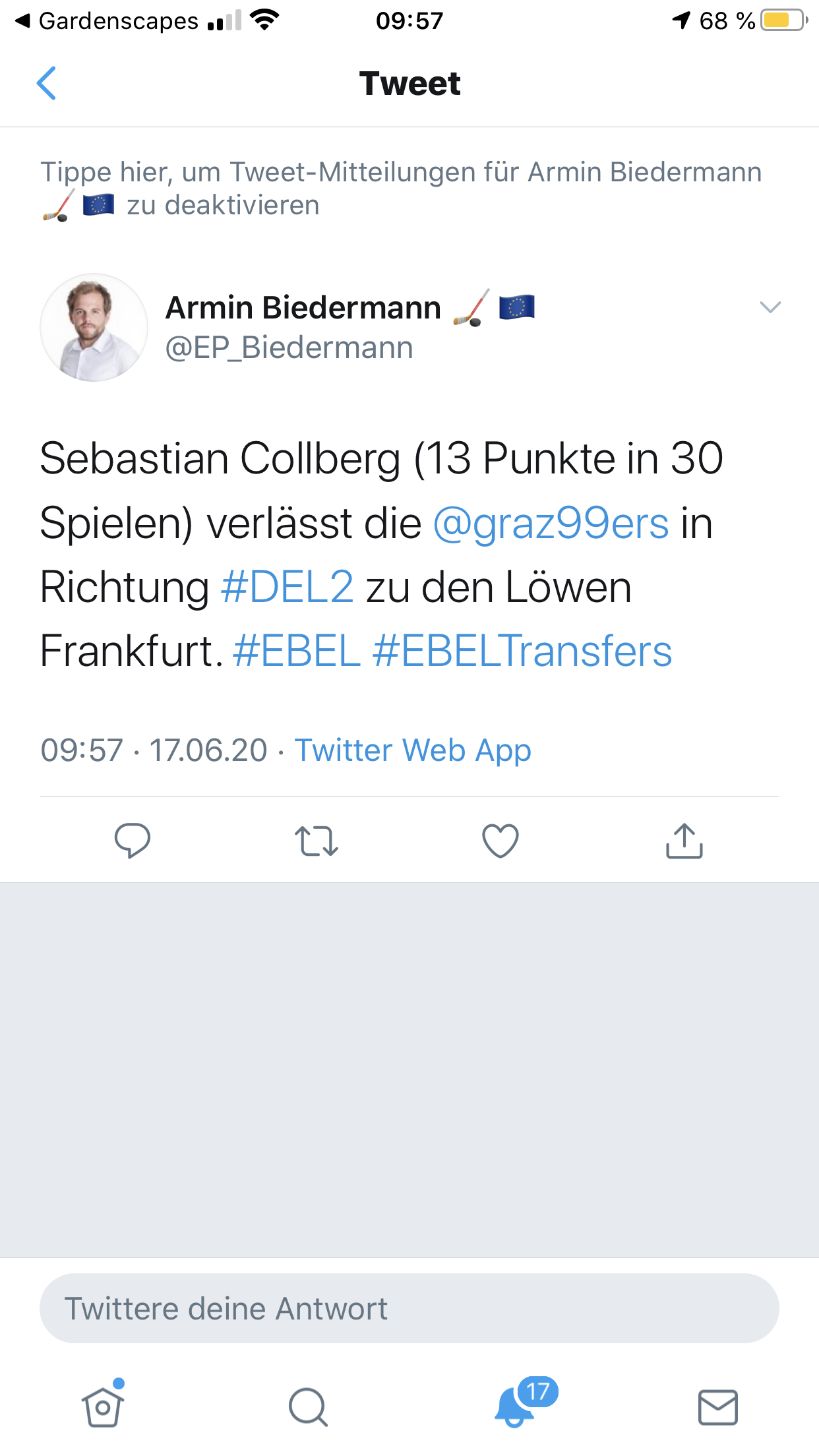Open the #EBEL hashtag

tap(297, 652)
